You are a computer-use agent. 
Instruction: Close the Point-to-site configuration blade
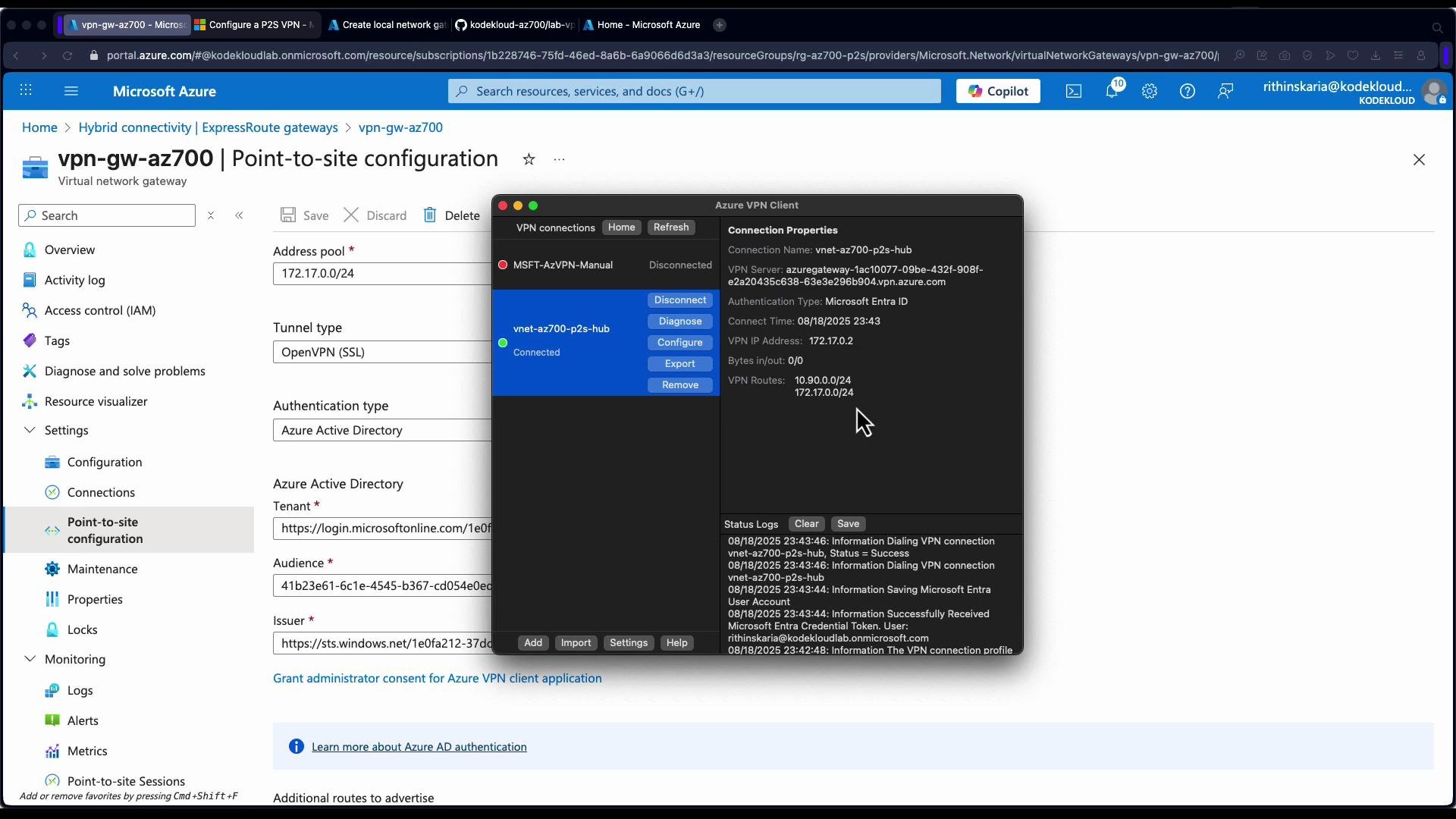(x=1420, y=160)
